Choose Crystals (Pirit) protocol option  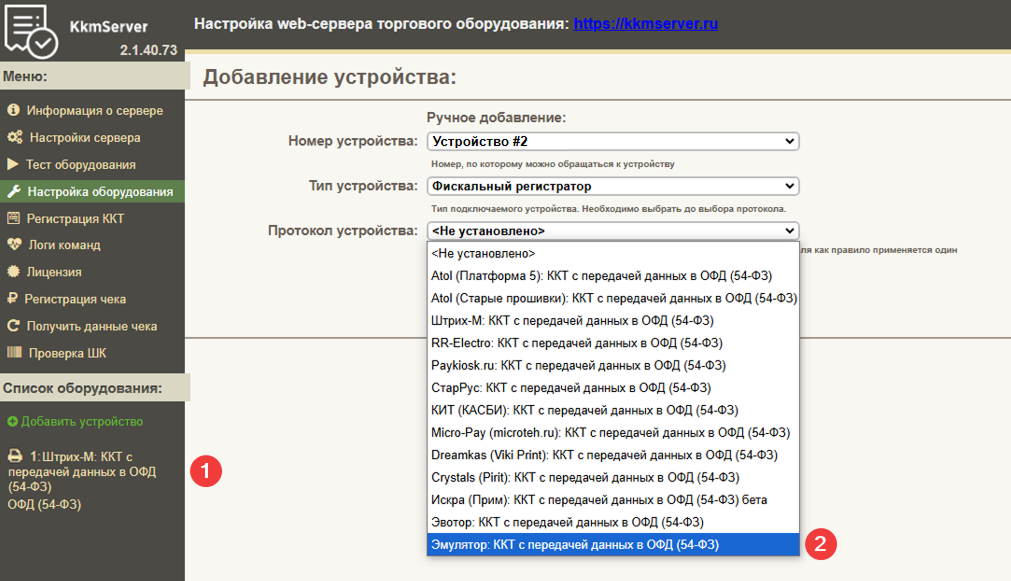coord(613,477)
